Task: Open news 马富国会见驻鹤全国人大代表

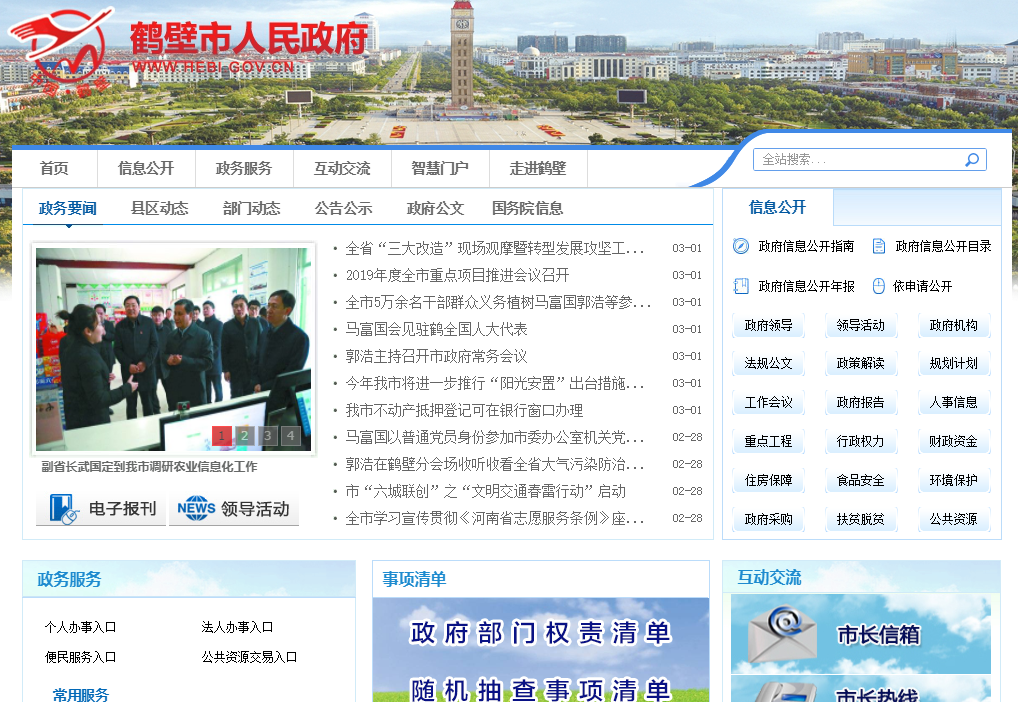Action: 436,329
